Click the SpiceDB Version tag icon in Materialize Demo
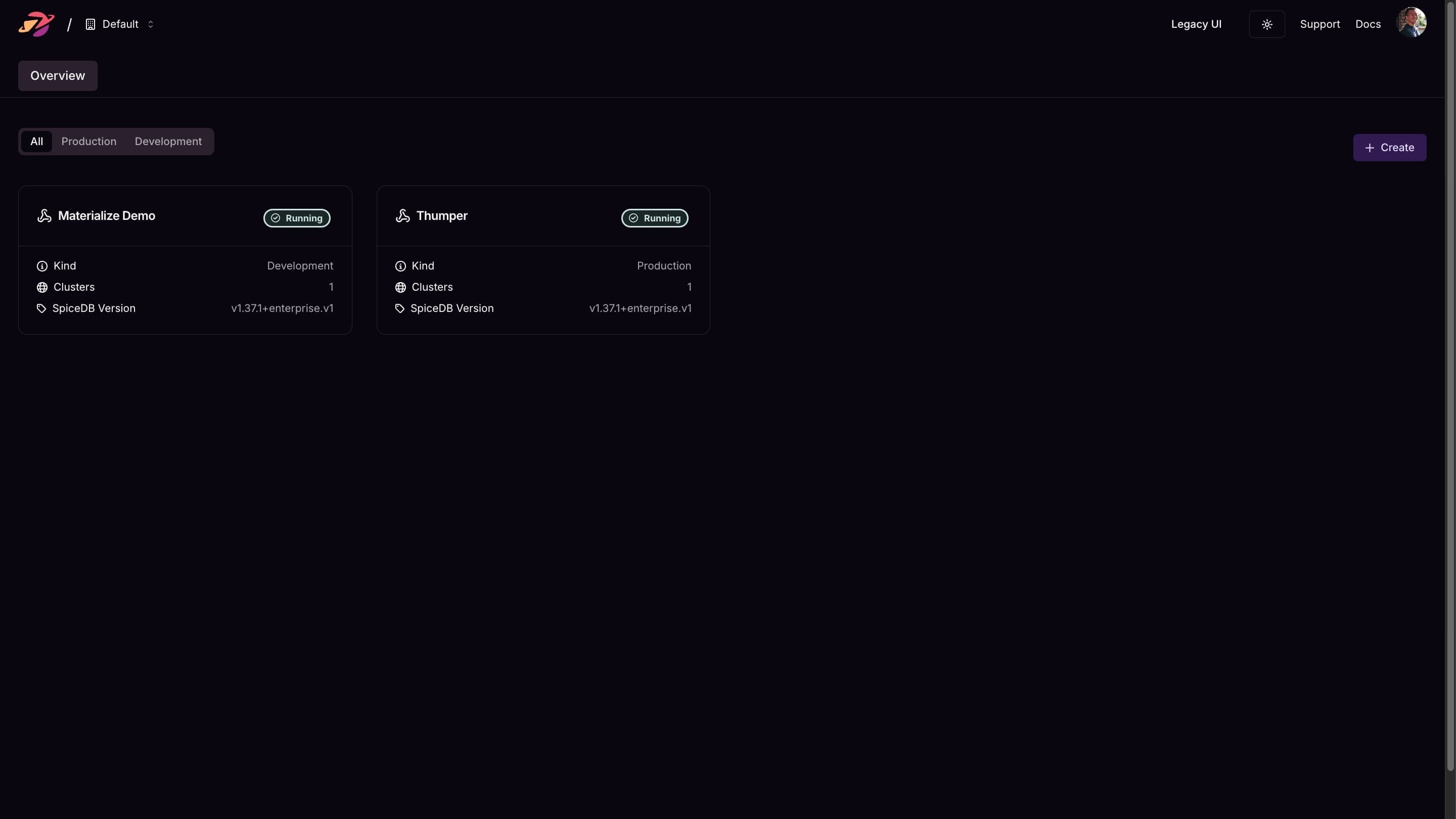This screenshot has width=1456, height=819. point(41,308)
